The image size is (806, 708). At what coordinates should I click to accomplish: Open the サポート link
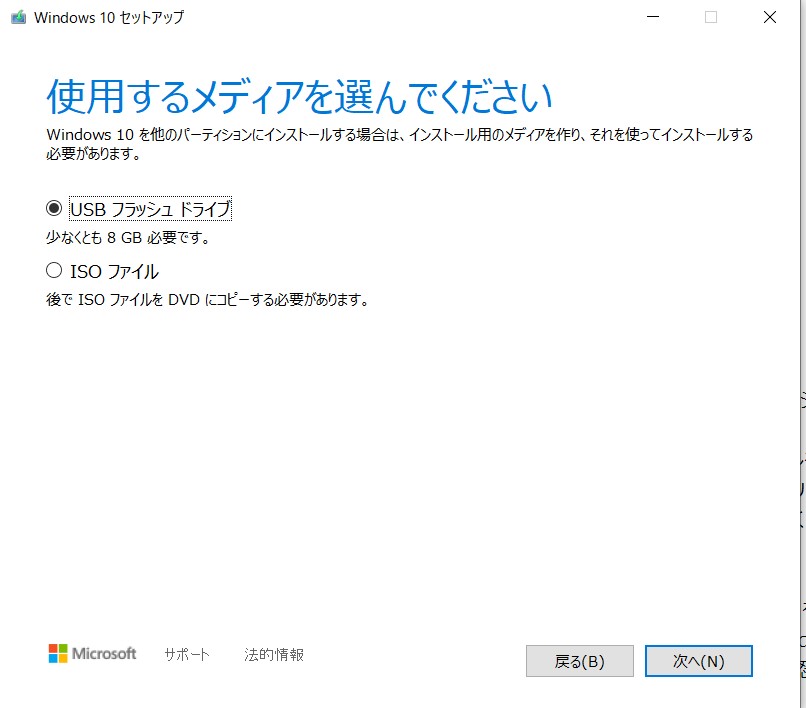coord(187,654)
